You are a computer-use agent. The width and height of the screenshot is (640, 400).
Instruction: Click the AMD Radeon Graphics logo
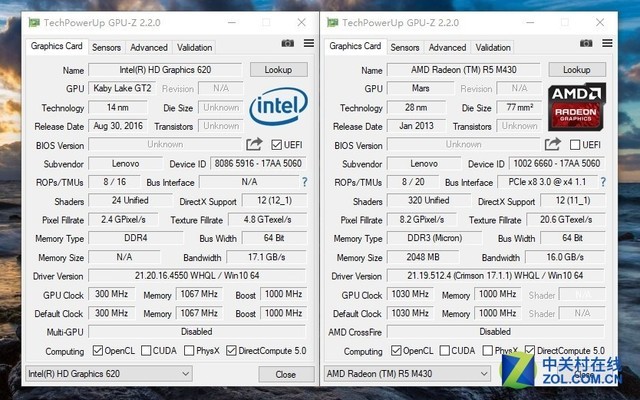coord(577,107)
